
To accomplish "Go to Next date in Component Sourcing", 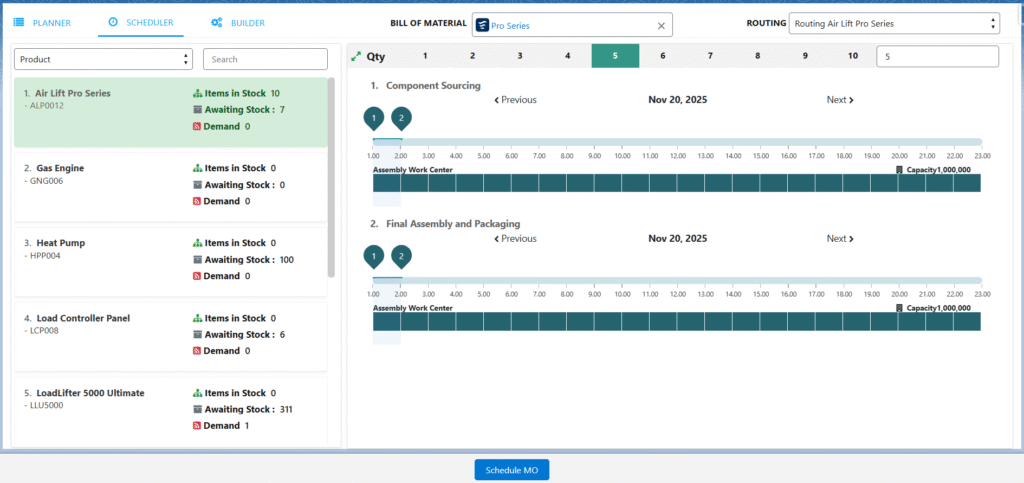I will click(x=840, y=100).
